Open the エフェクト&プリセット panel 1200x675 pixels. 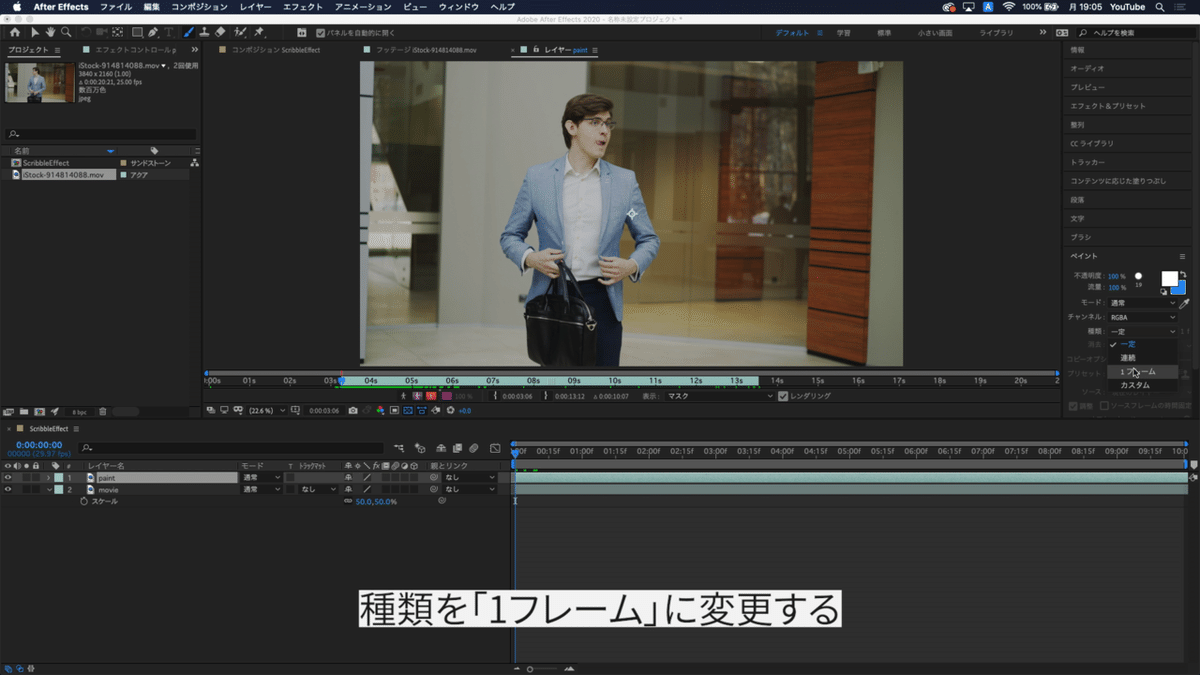point(1108,106)
